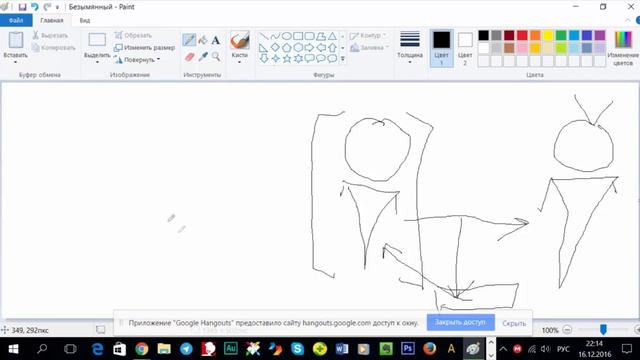
Task: Choose the Five-point star shape
Action: pyautogui.click(x=287, y=58)
